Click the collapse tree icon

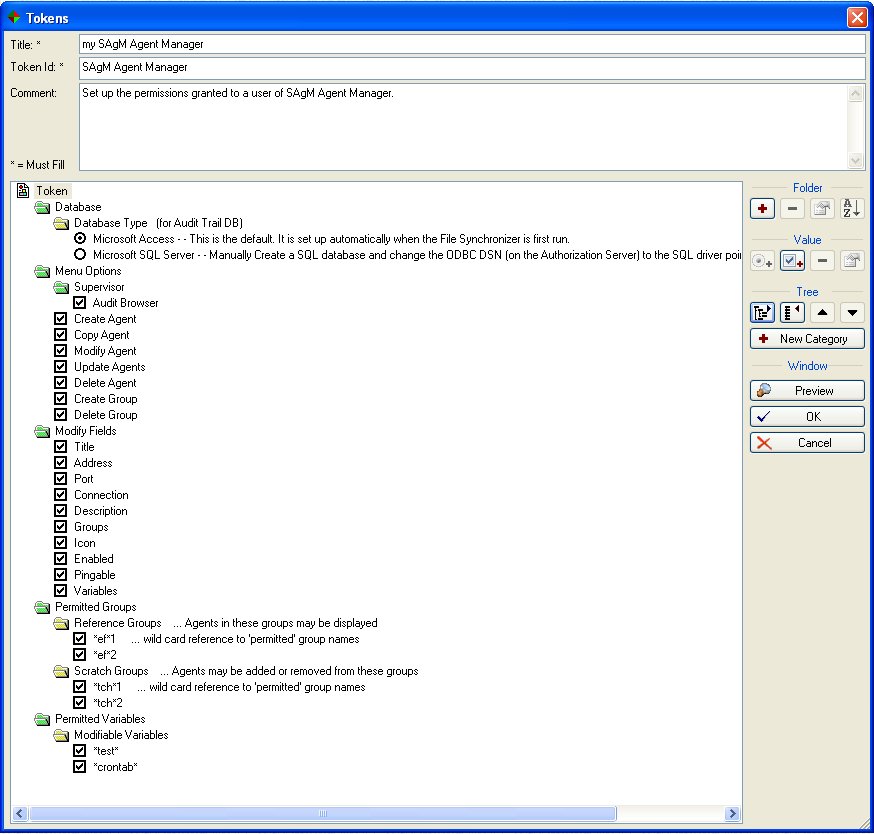(792, 312)
